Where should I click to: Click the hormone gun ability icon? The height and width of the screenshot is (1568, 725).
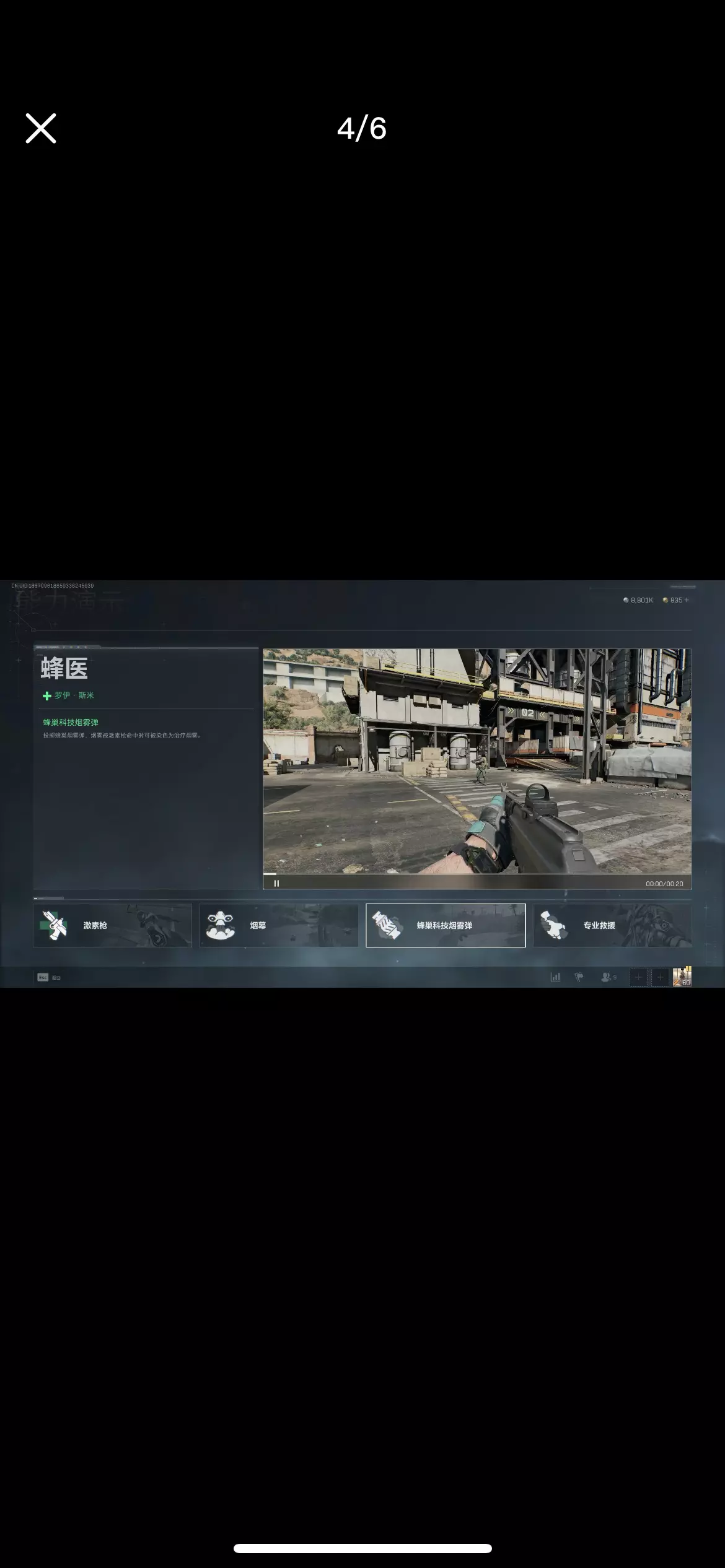(54, 925)
